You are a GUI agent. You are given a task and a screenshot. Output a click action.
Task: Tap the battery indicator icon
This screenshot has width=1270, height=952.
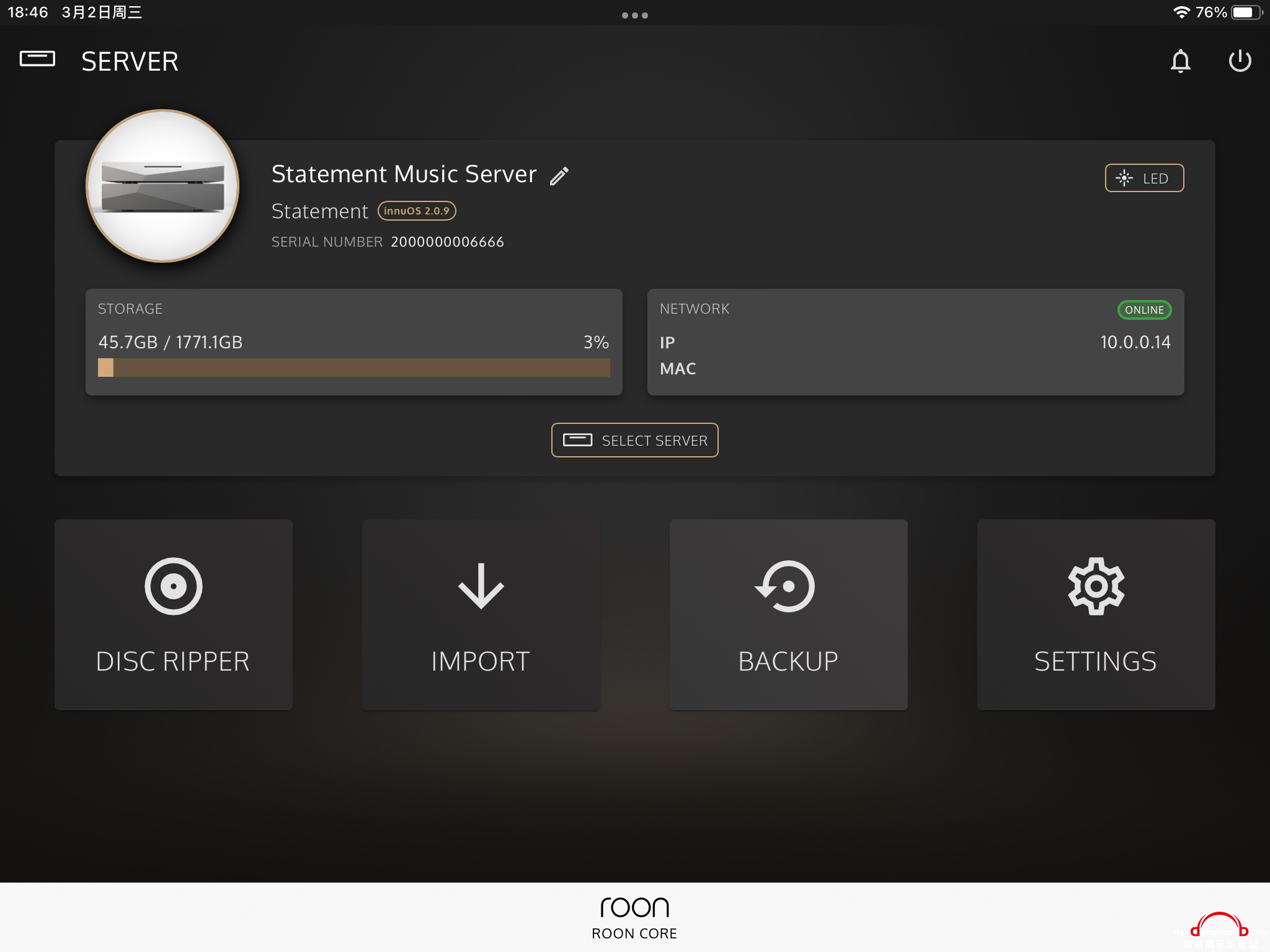(x=1246, y=12)
